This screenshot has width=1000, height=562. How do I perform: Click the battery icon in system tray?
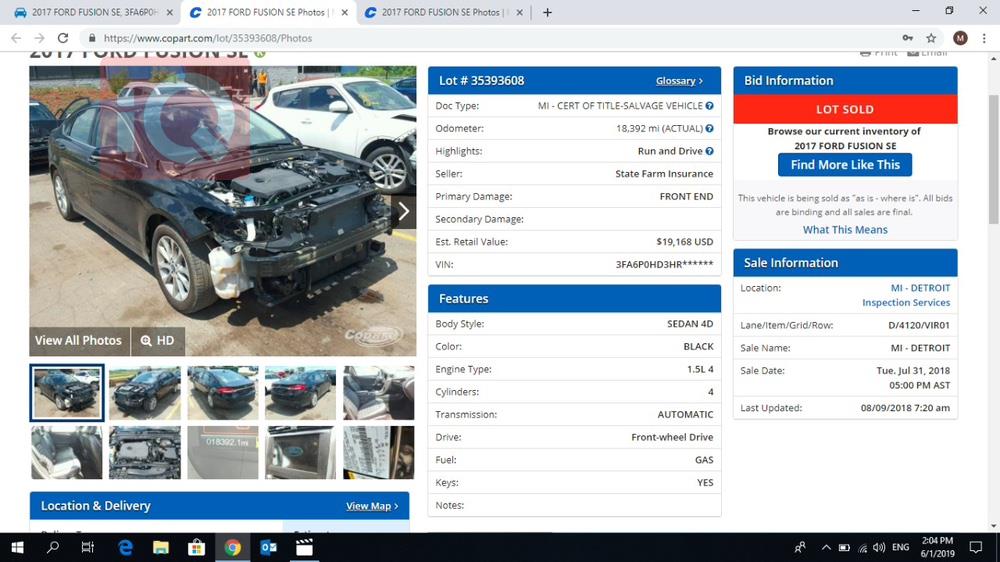pos(844,547)
